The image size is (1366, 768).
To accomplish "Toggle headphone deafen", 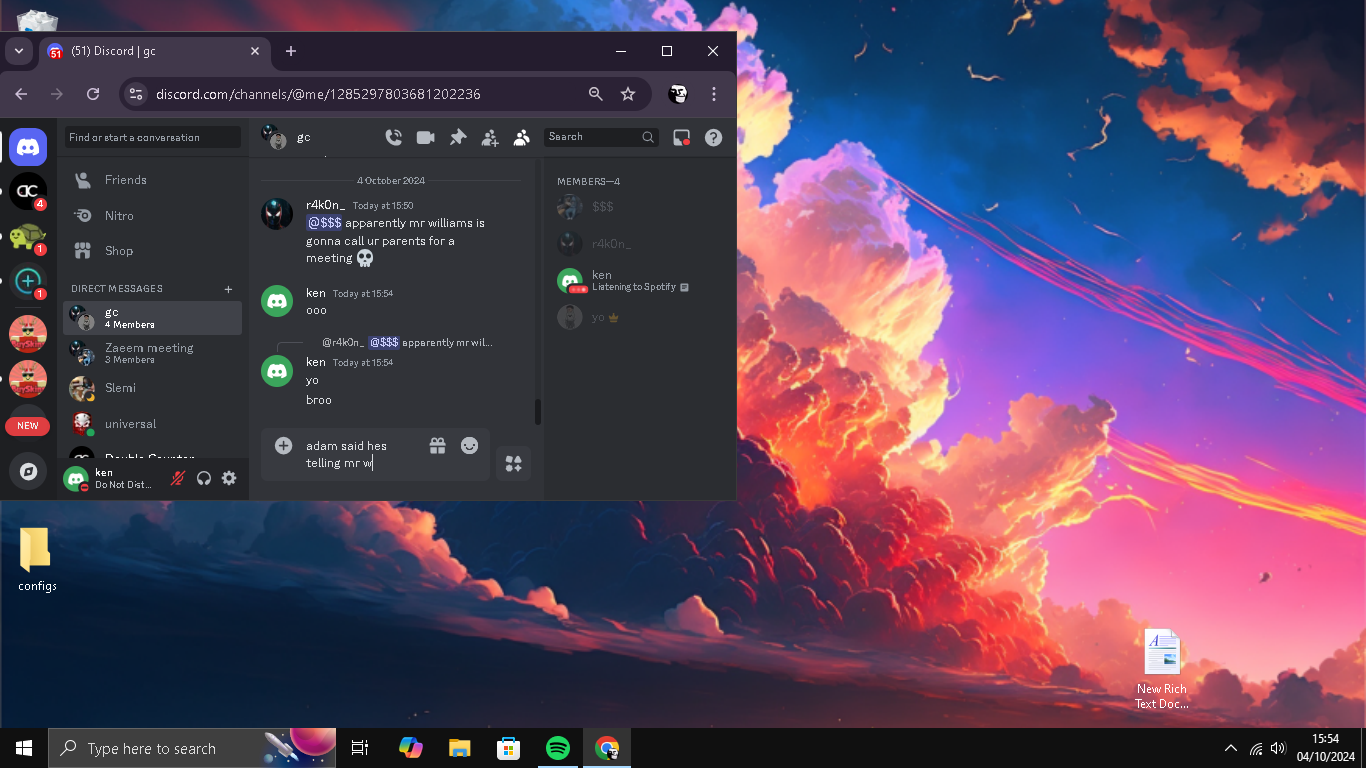I will (x=204, y=478).
